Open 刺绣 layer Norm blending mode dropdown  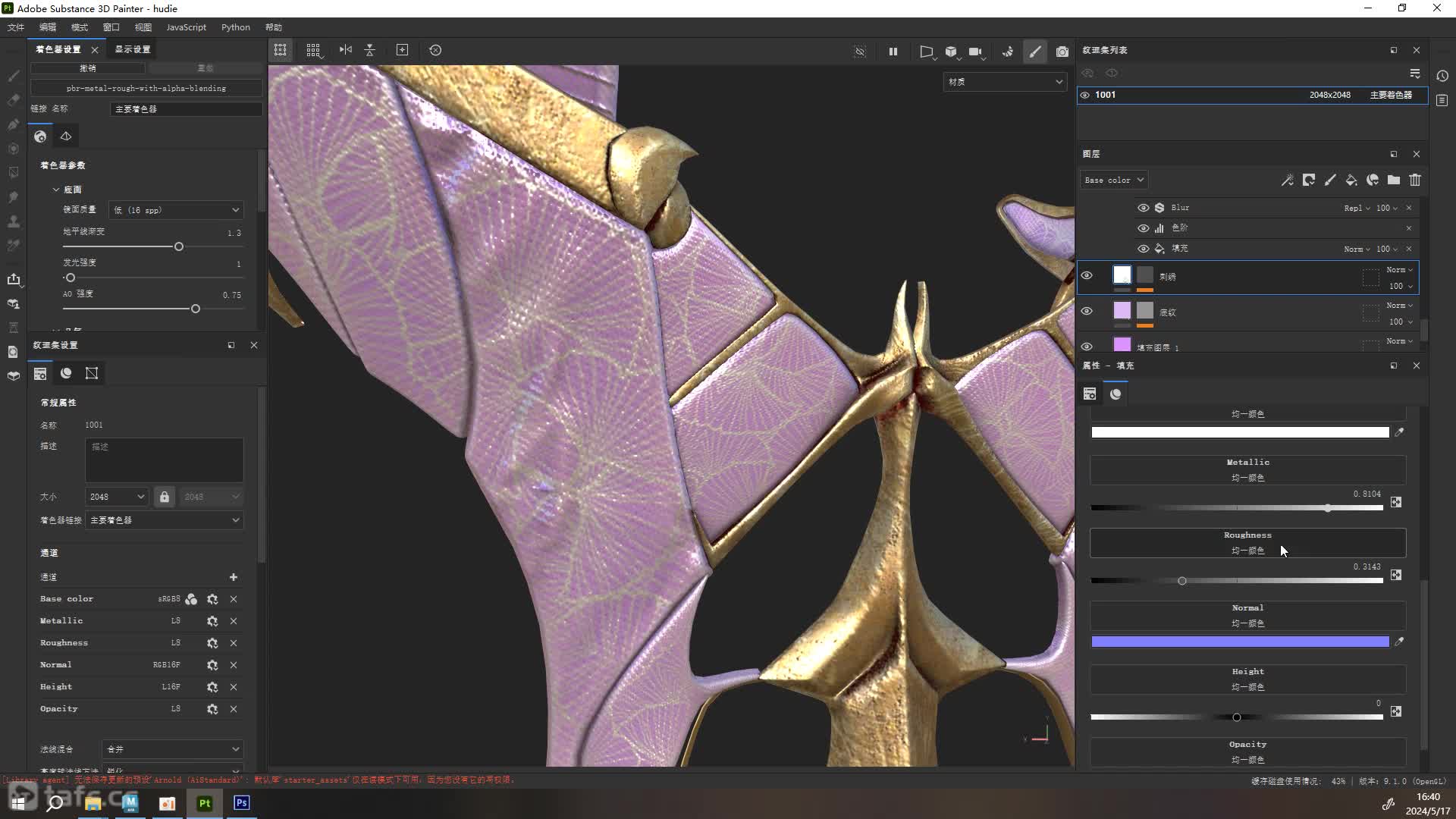1400,270
